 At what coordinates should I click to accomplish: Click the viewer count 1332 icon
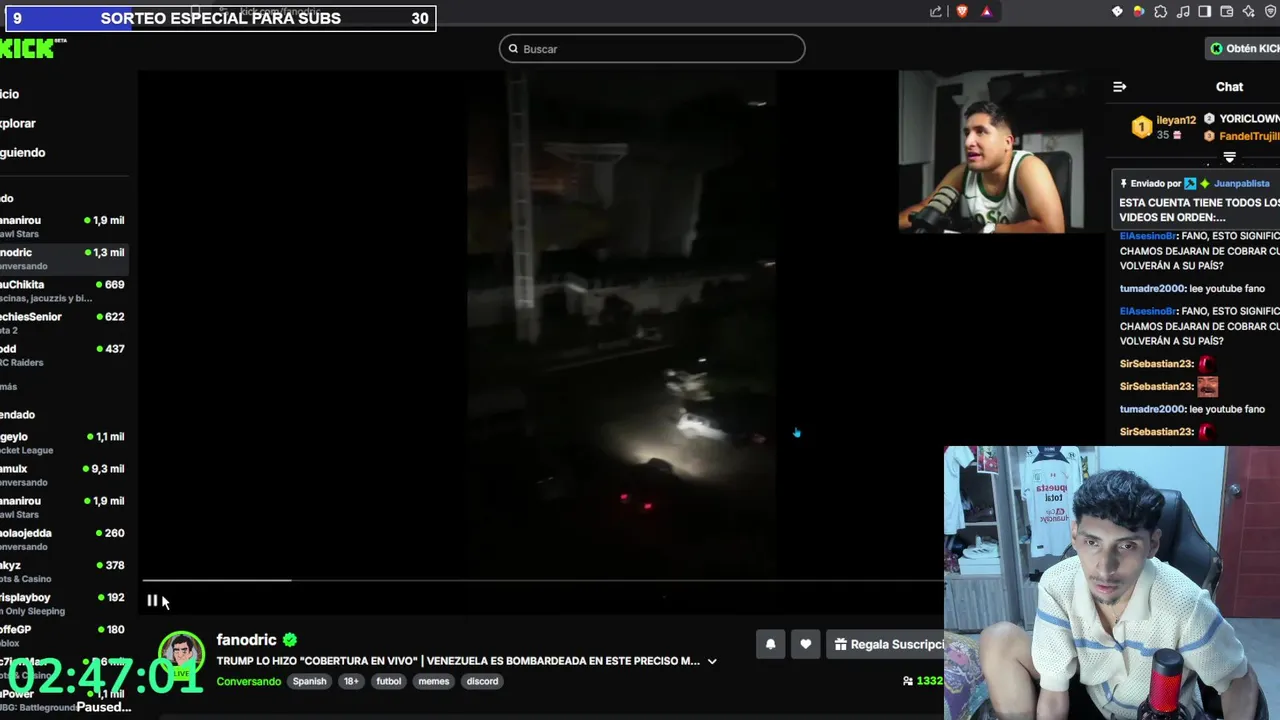pos(907,681)
